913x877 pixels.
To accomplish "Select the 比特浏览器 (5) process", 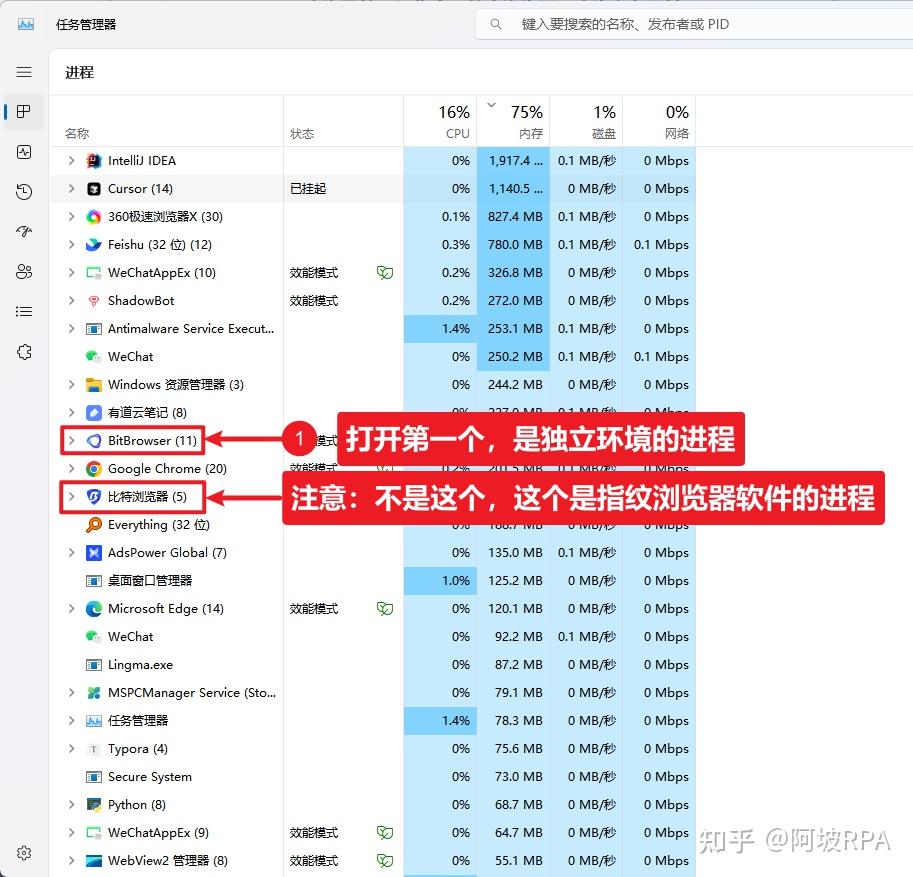I will coord(145,496).
